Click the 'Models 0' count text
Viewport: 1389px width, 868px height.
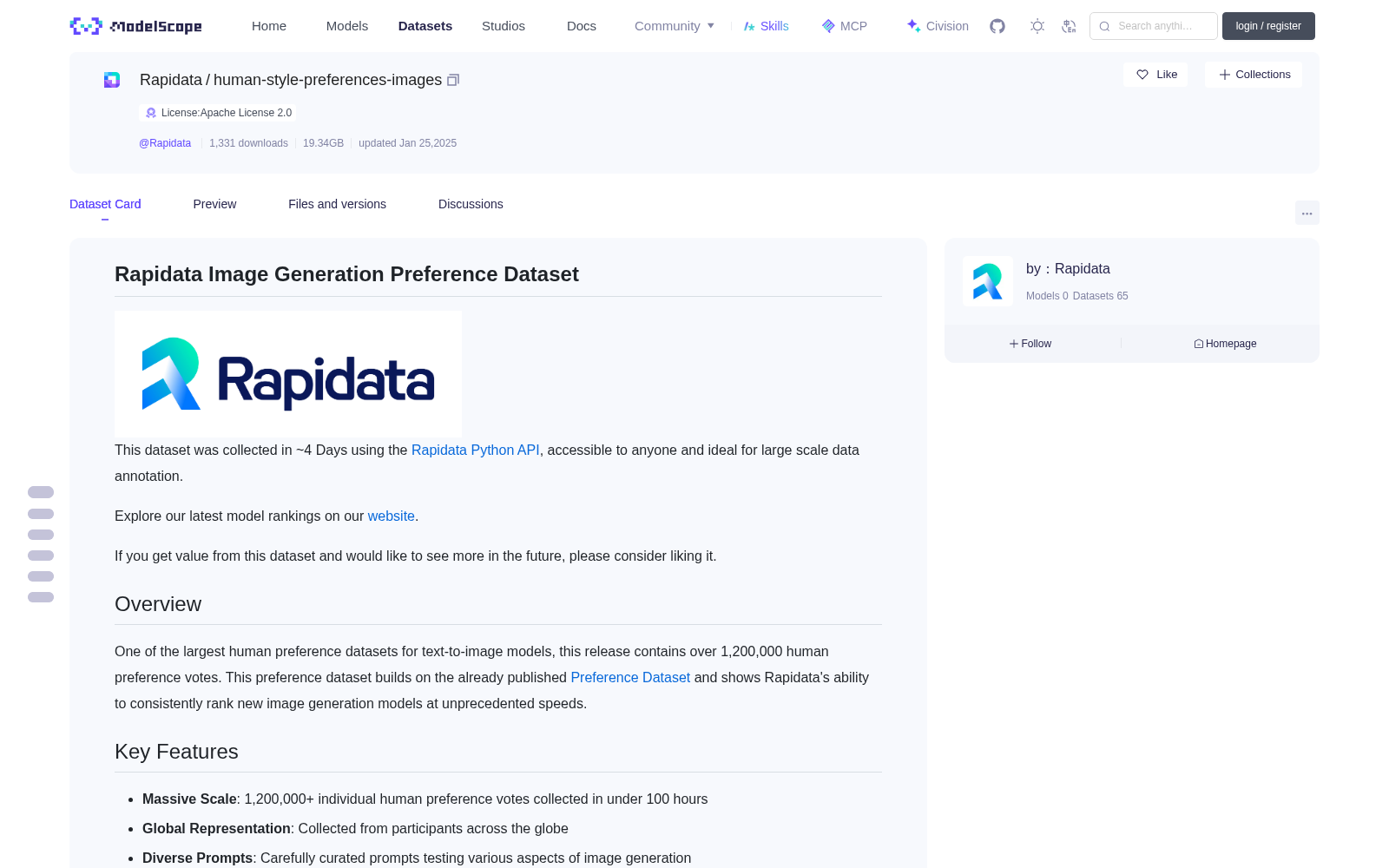coord(1047,296)
